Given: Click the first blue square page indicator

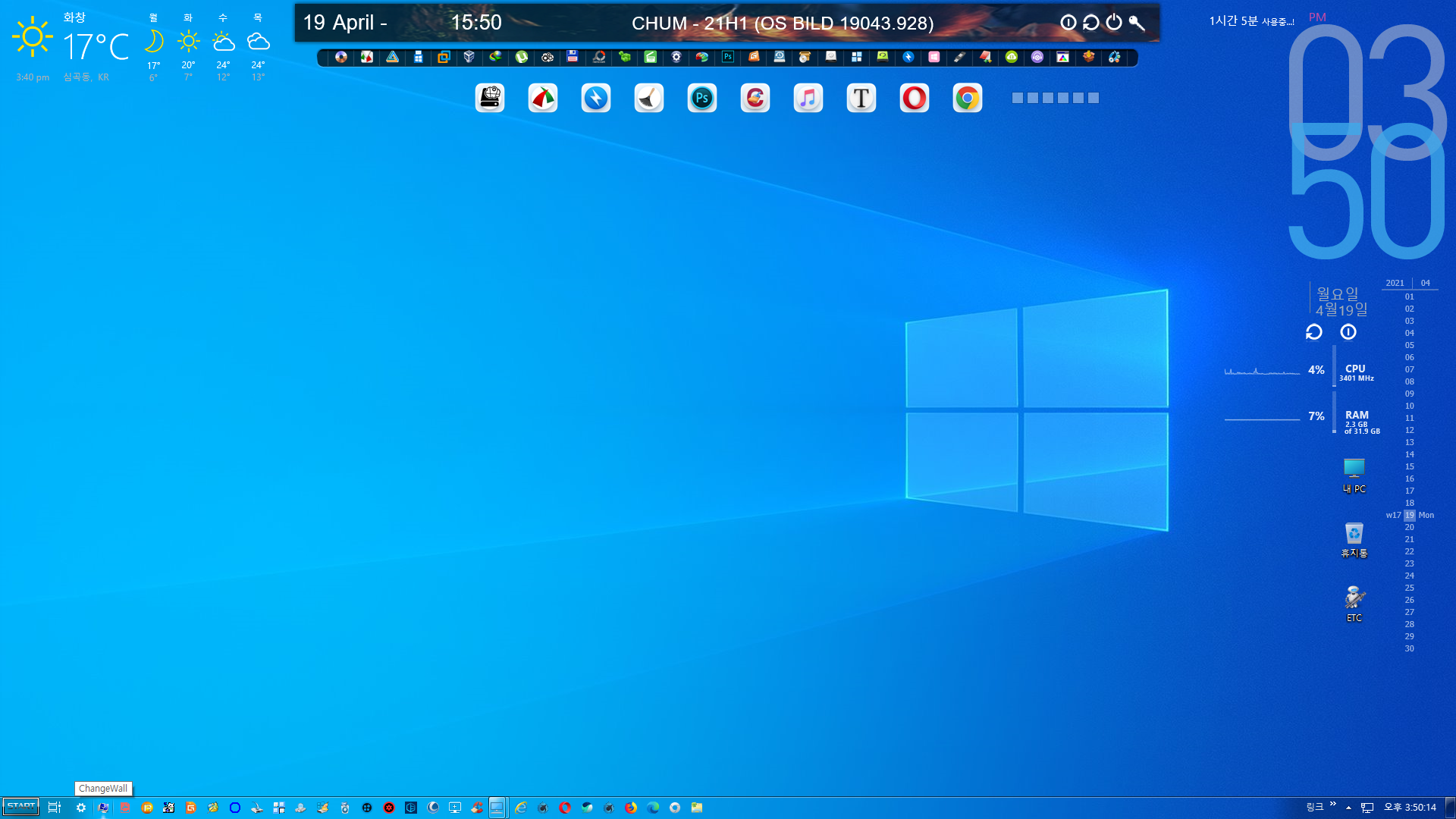Looking at the screenshot, I should (x=1018, y=98).
